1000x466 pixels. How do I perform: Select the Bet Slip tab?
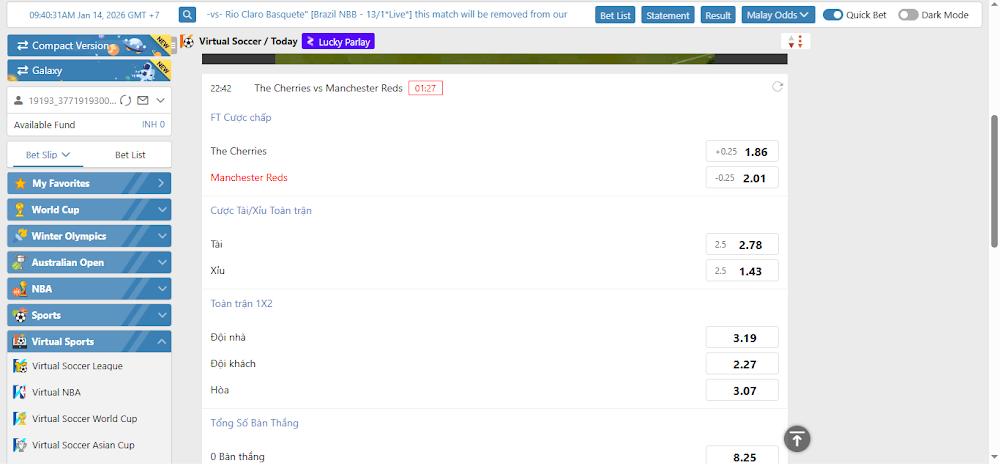48,155
